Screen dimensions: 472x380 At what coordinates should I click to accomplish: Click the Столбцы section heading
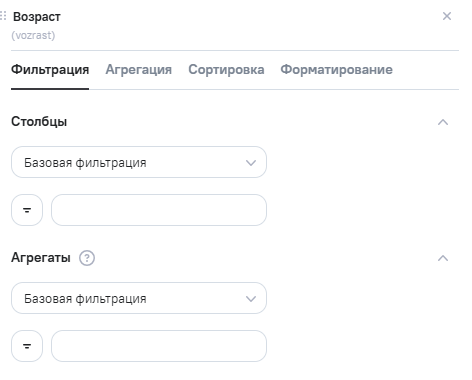[39, 122]
